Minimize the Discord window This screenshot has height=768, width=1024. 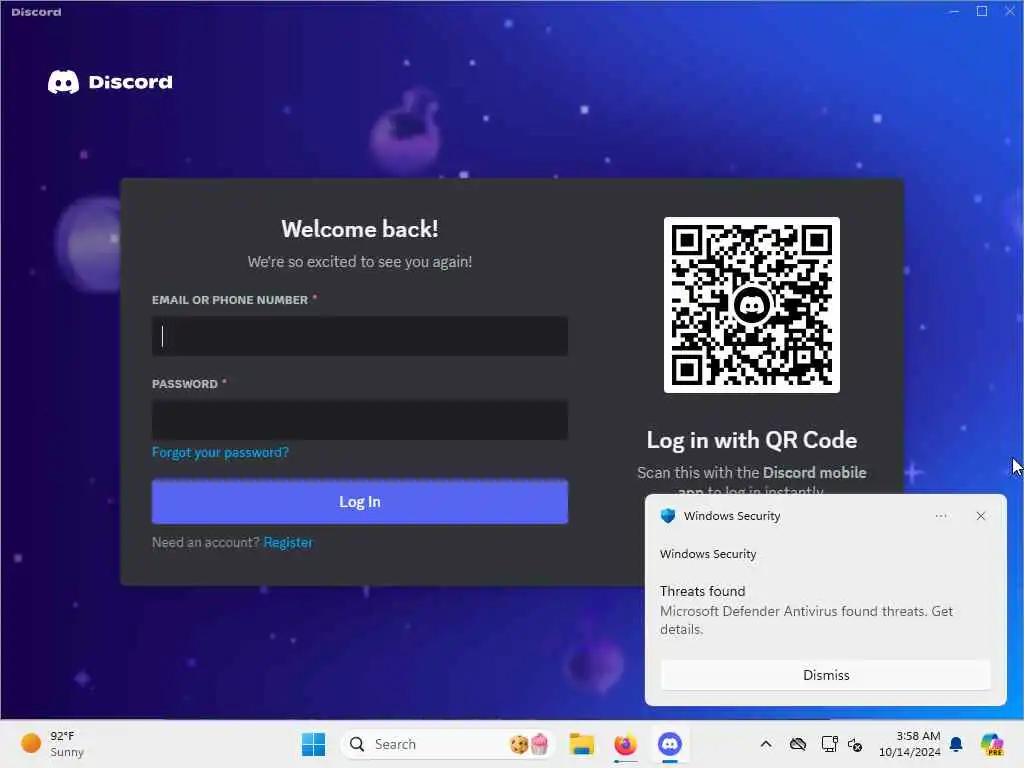(x=954, y=11)
